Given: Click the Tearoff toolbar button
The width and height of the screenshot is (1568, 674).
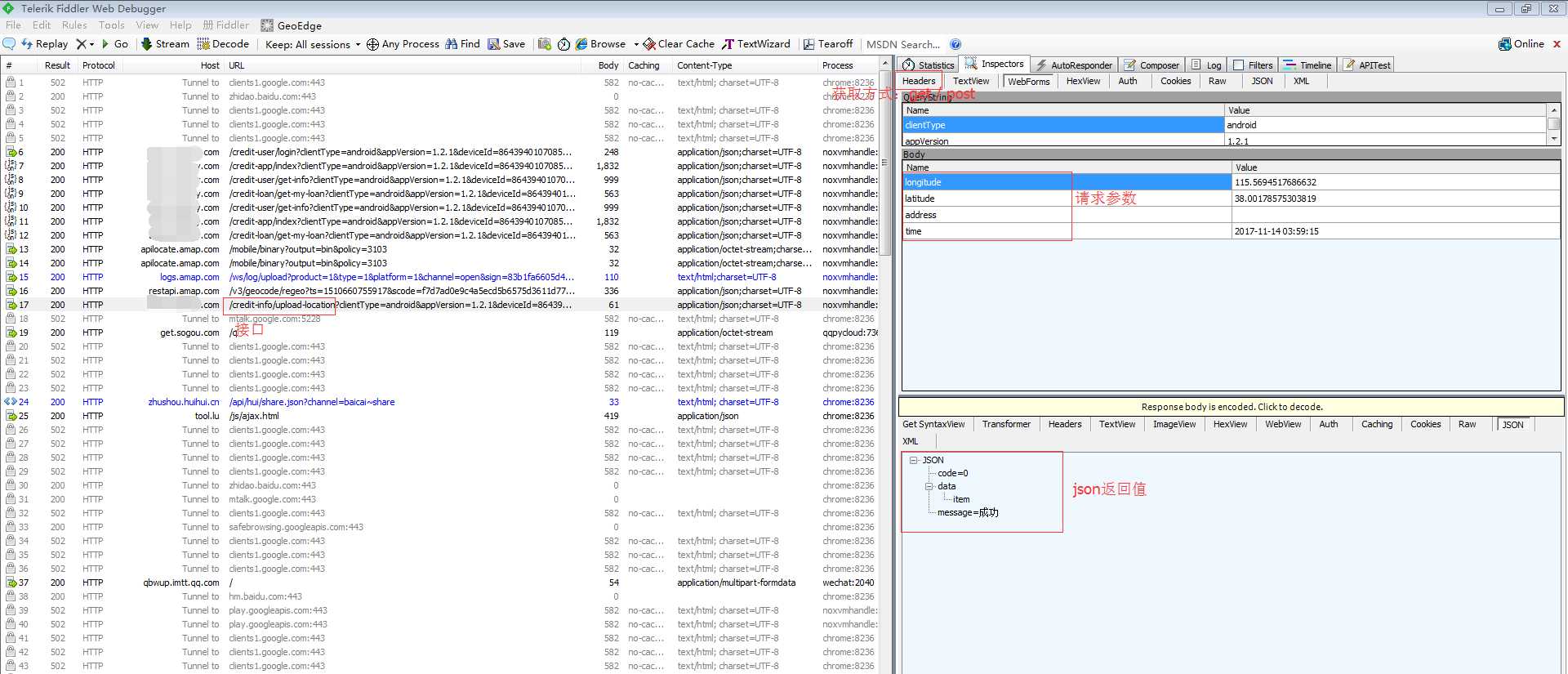Looking at the screenshot, I should coord(828,44).
